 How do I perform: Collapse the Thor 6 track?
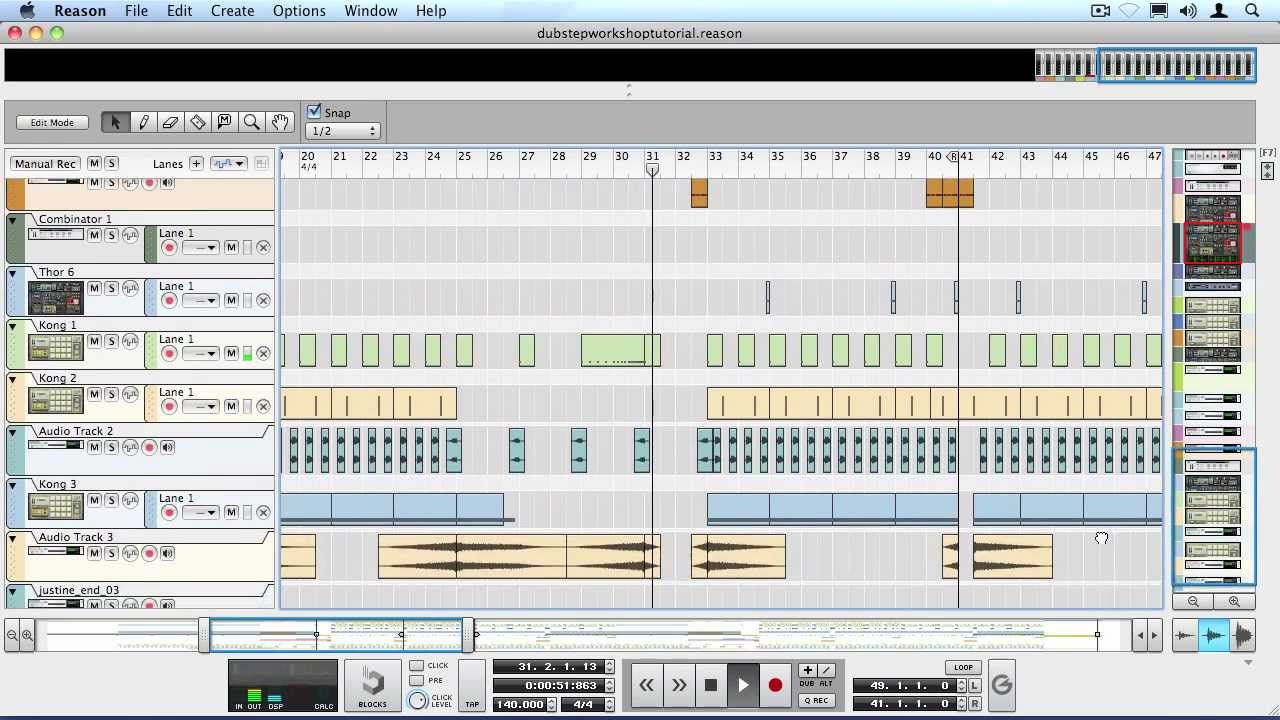point(13,272)
